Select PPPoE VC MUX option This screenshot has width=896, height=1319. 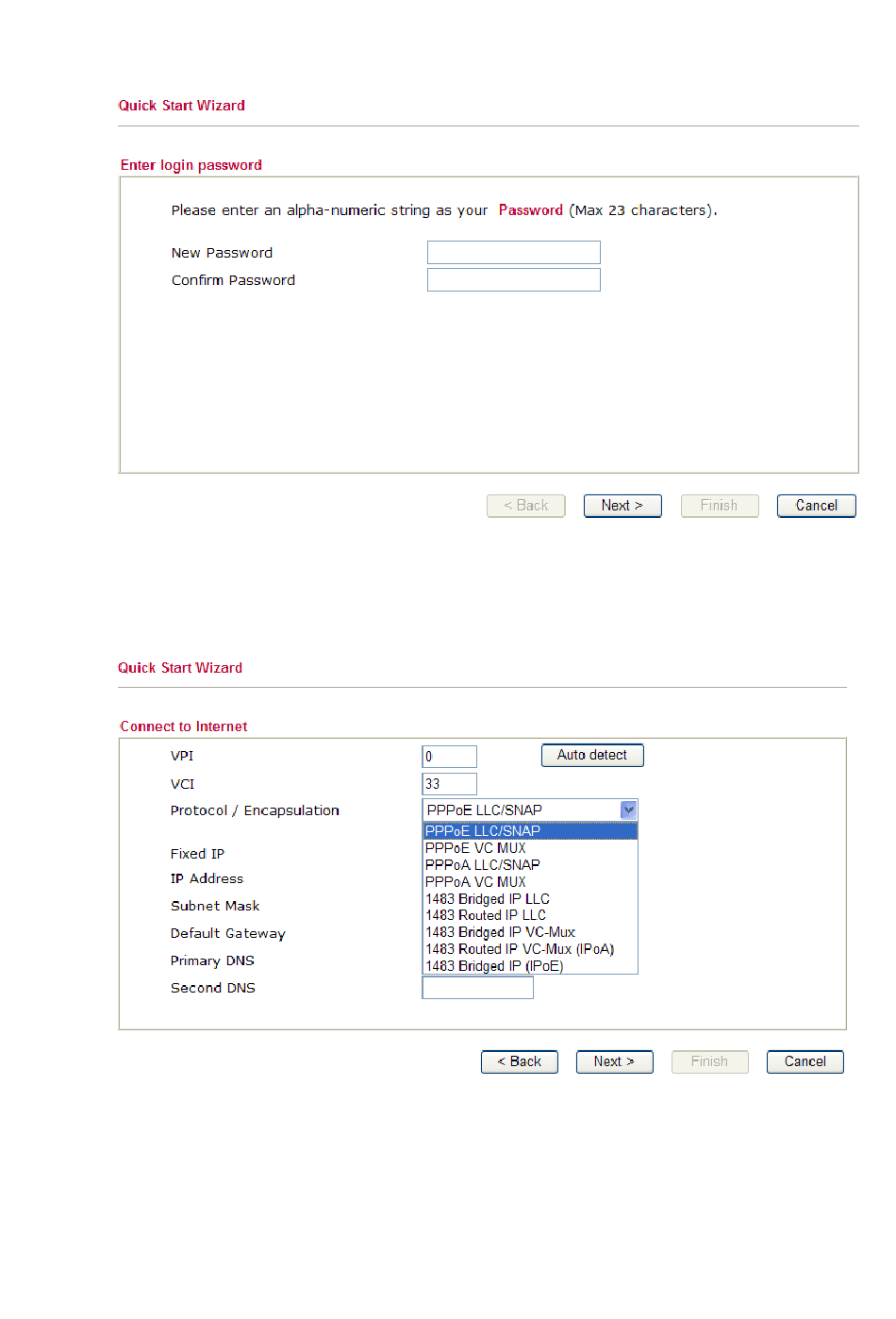tap(530, 848)
